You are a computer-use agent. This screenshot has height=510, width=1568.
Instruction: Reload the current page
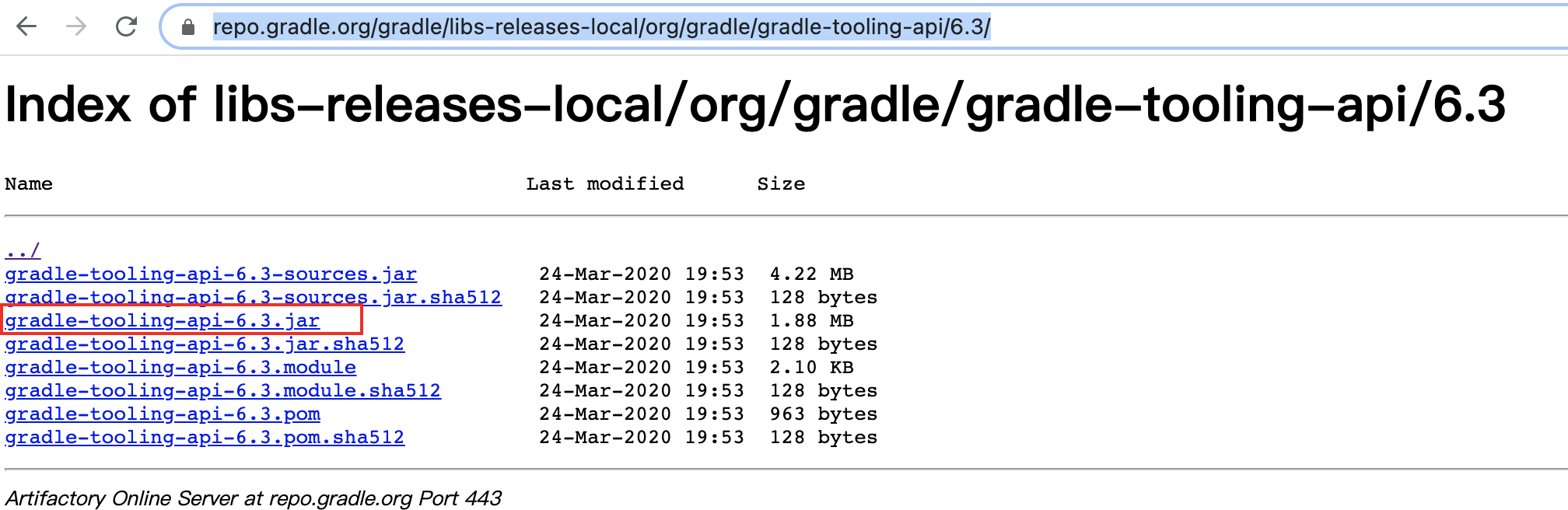click(x=124, y=26)
